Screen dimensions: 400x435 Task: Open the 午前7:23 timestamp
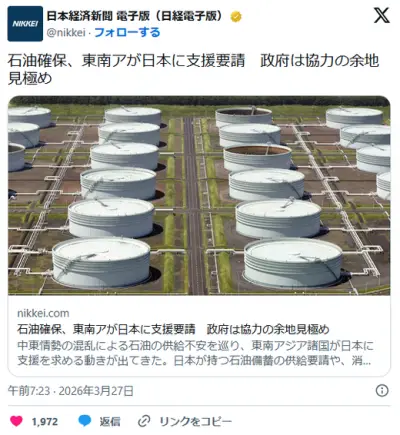coord(29,391)
